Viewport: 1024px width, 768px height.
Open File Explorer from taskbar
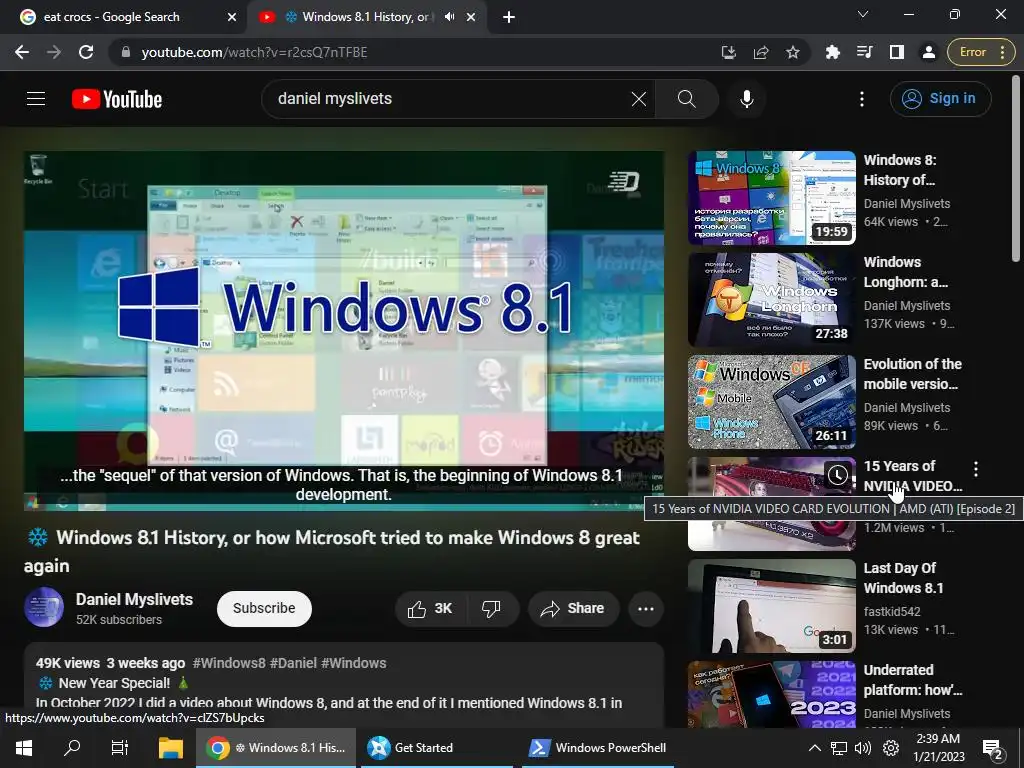point(170,748)
